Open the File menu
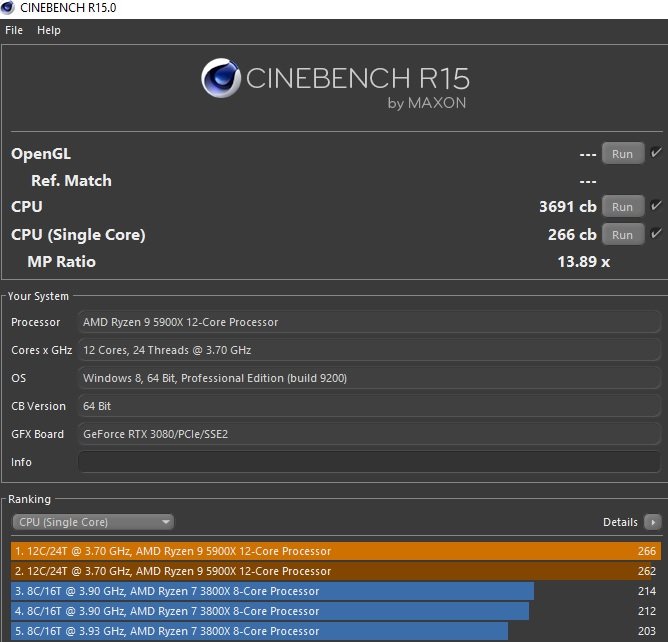 pyautogui.click(x=14, y=30)
